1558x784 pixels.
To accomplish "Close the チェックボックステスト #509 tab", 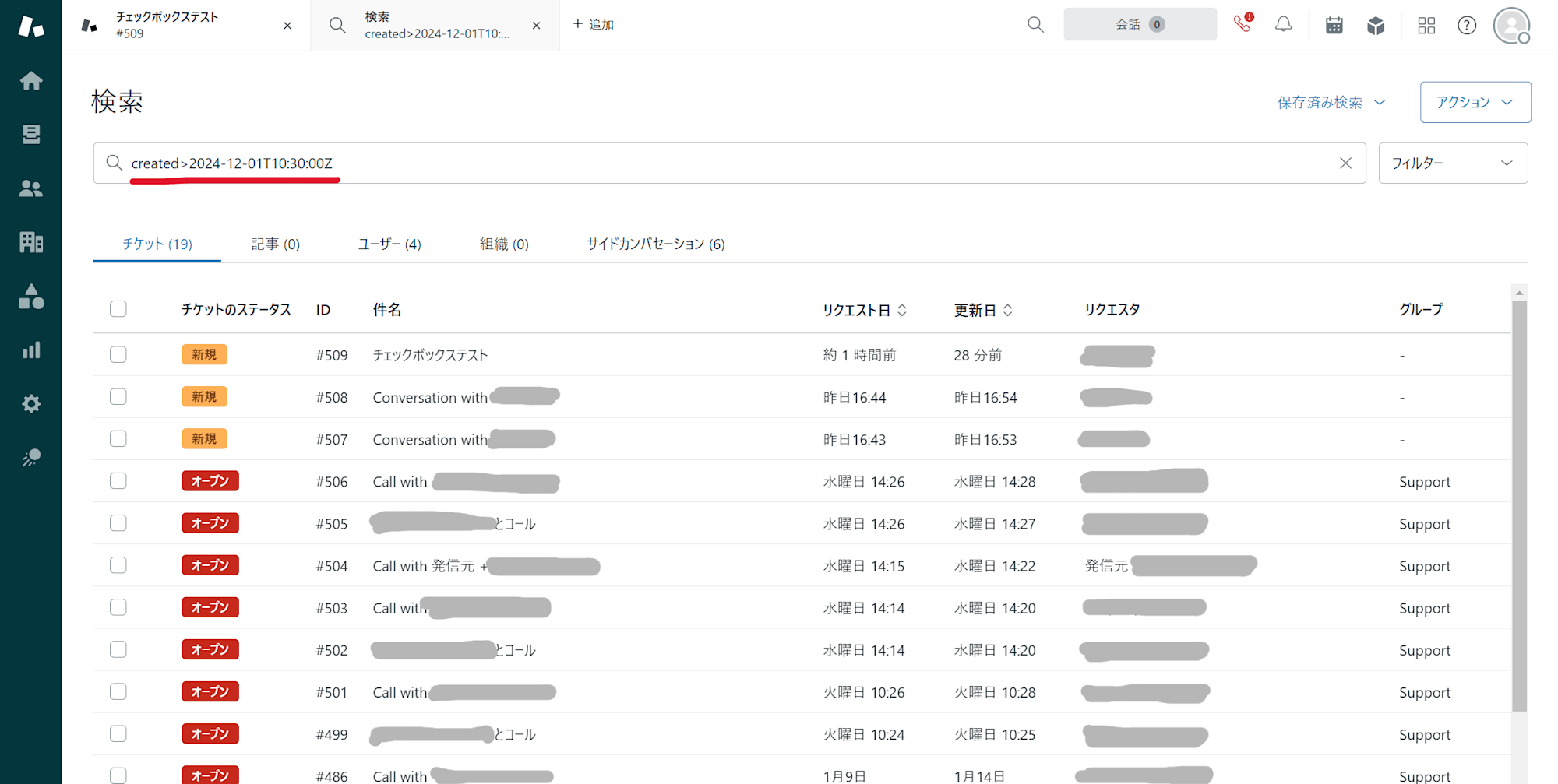I will click(x=287, y=26).
